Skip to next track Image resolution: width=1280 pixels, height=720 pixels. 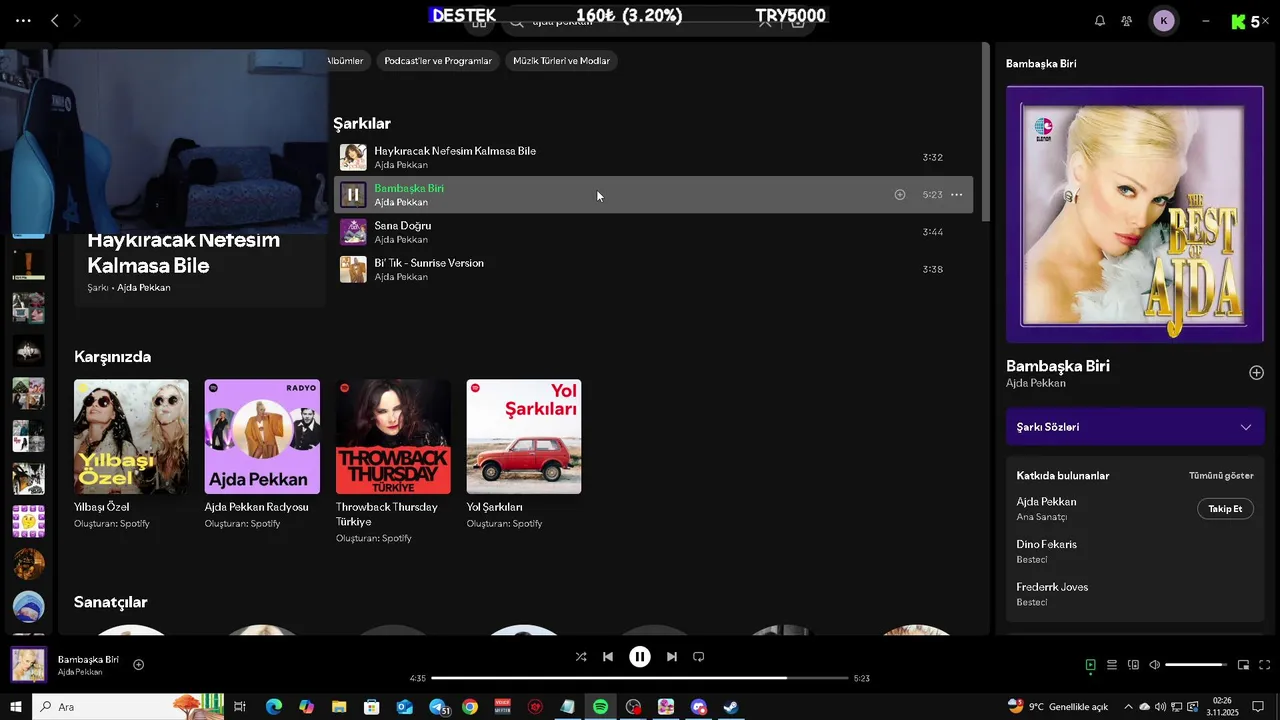672,657
